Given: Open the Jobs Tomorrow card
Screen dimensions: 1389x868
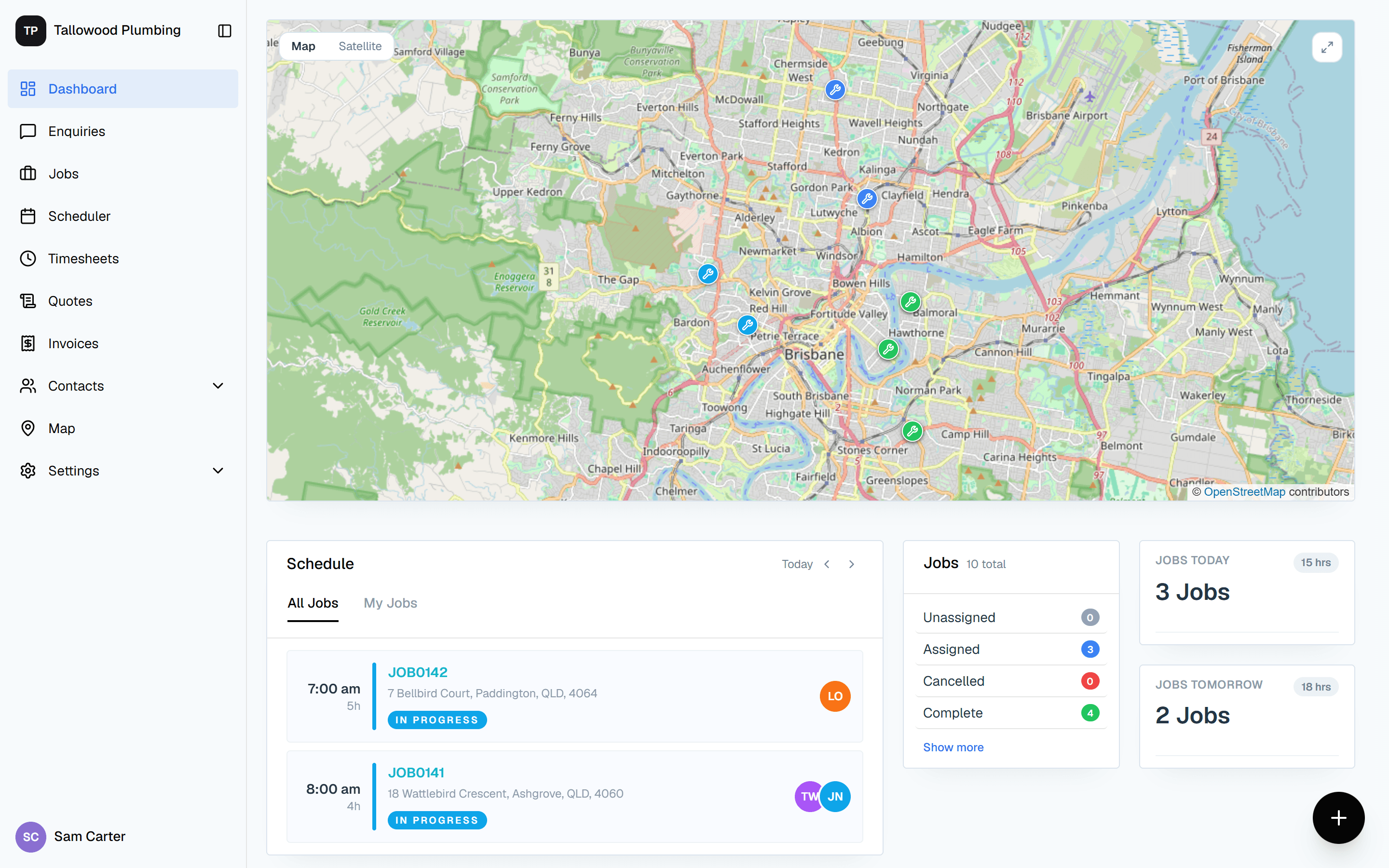Looking at the screenshot, I should tap(1247, 717).
